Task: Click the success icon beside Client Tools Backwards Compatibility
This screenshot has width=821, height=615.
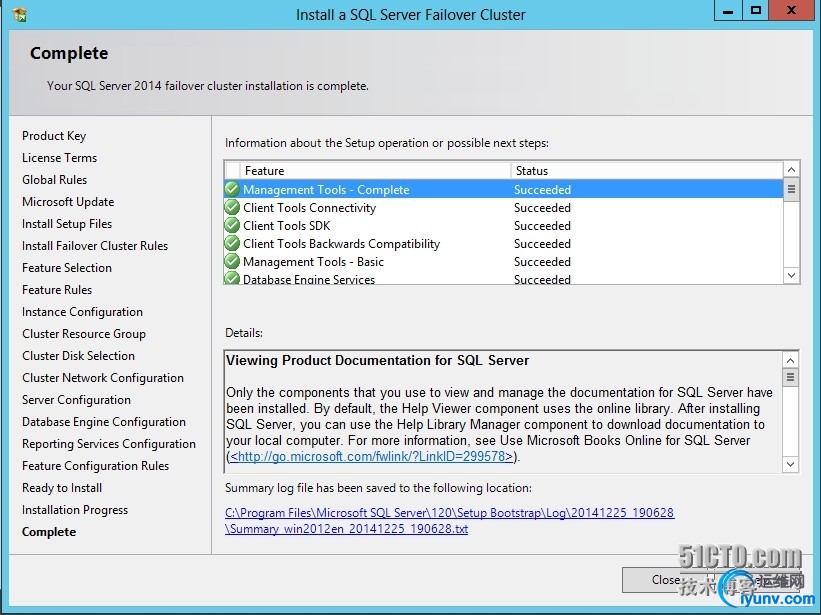Action: (232, 243)
